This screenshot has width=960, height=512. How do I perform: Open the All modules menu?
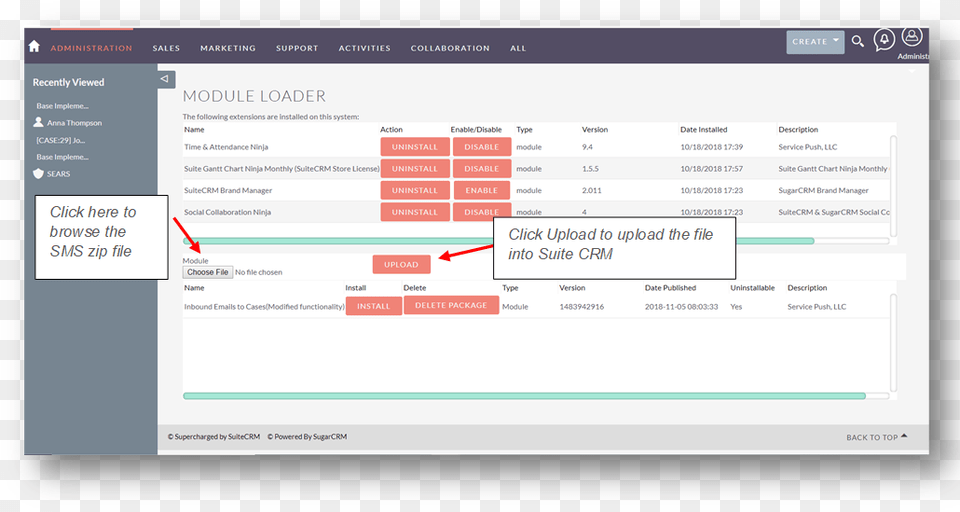pyautogui.click(x=518, y=48)
